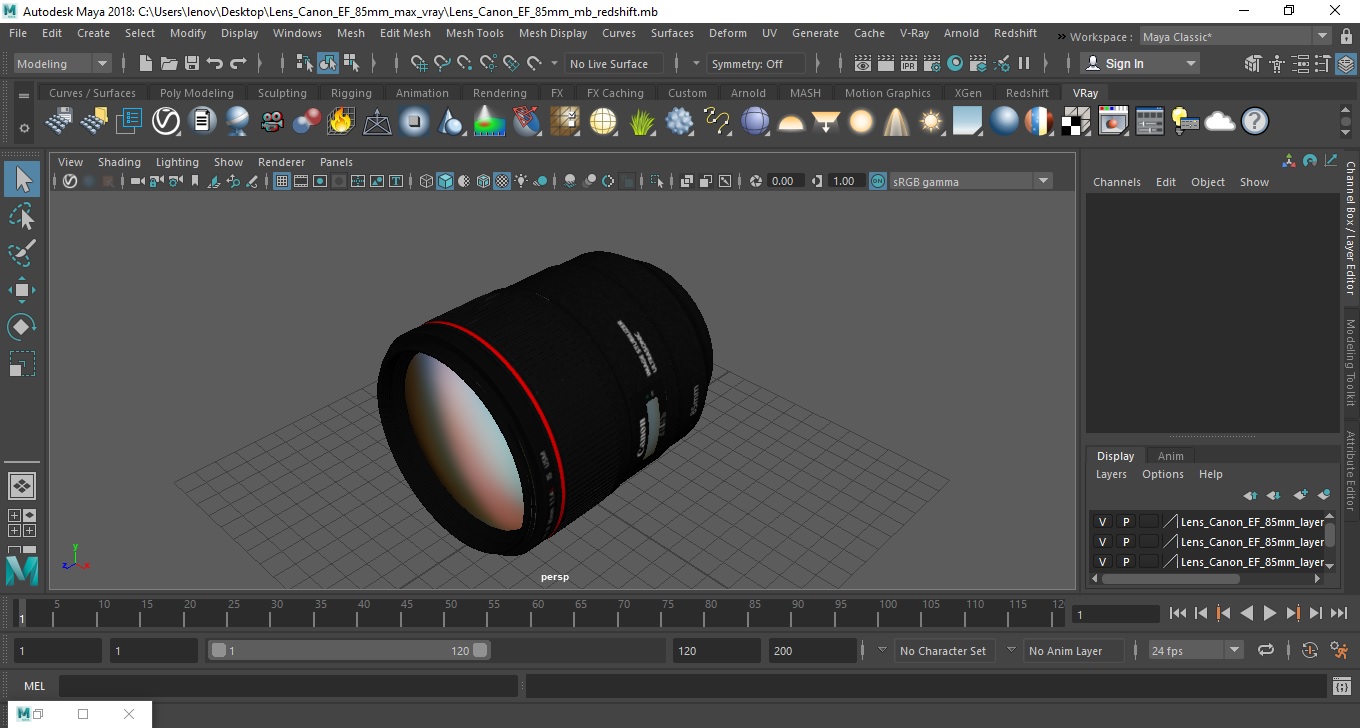Open the V-Ray frame buffer shelf icon

(1113, 122)
